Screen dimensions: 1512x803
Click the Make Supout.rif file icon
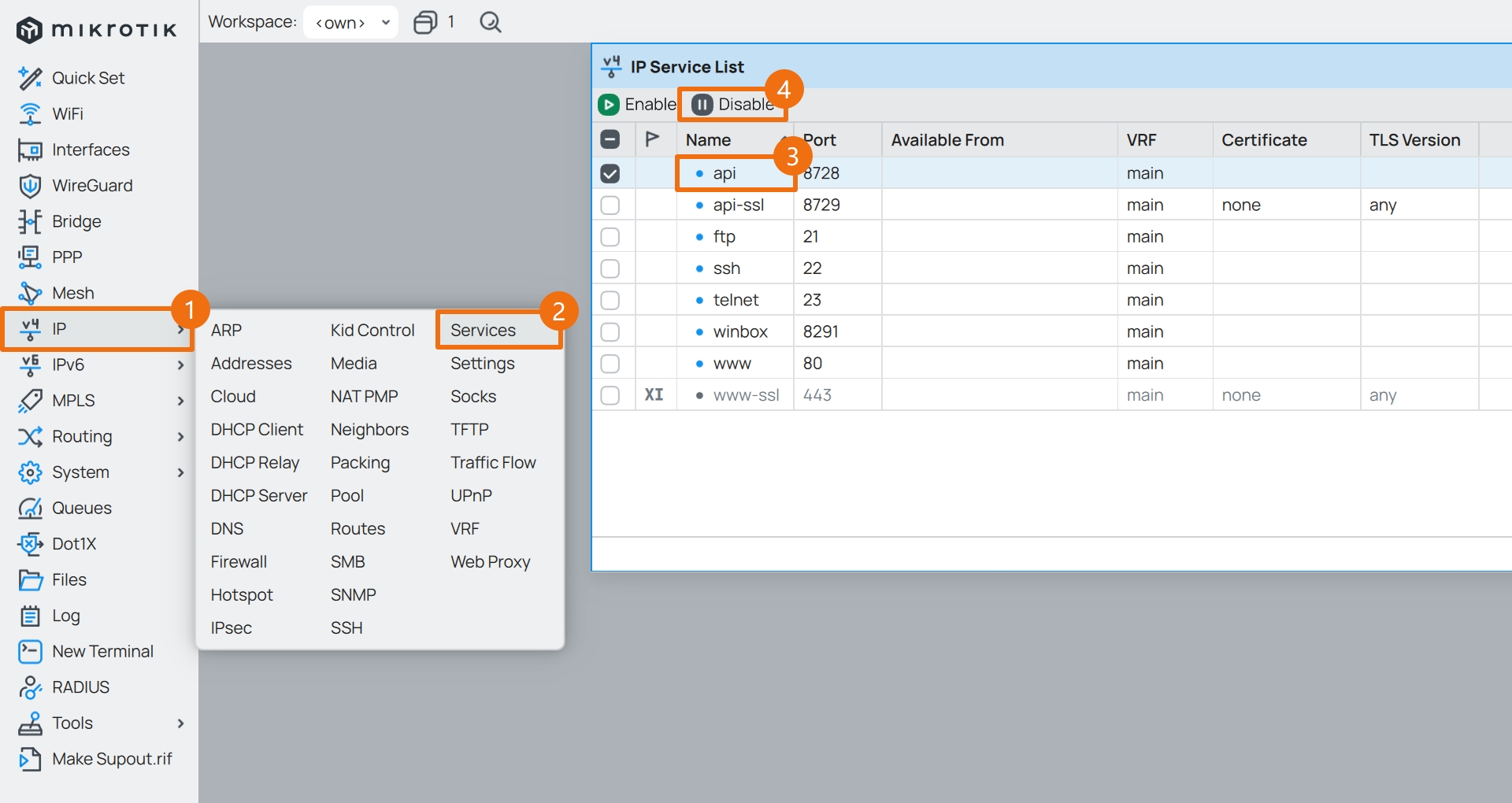(30, 759)
